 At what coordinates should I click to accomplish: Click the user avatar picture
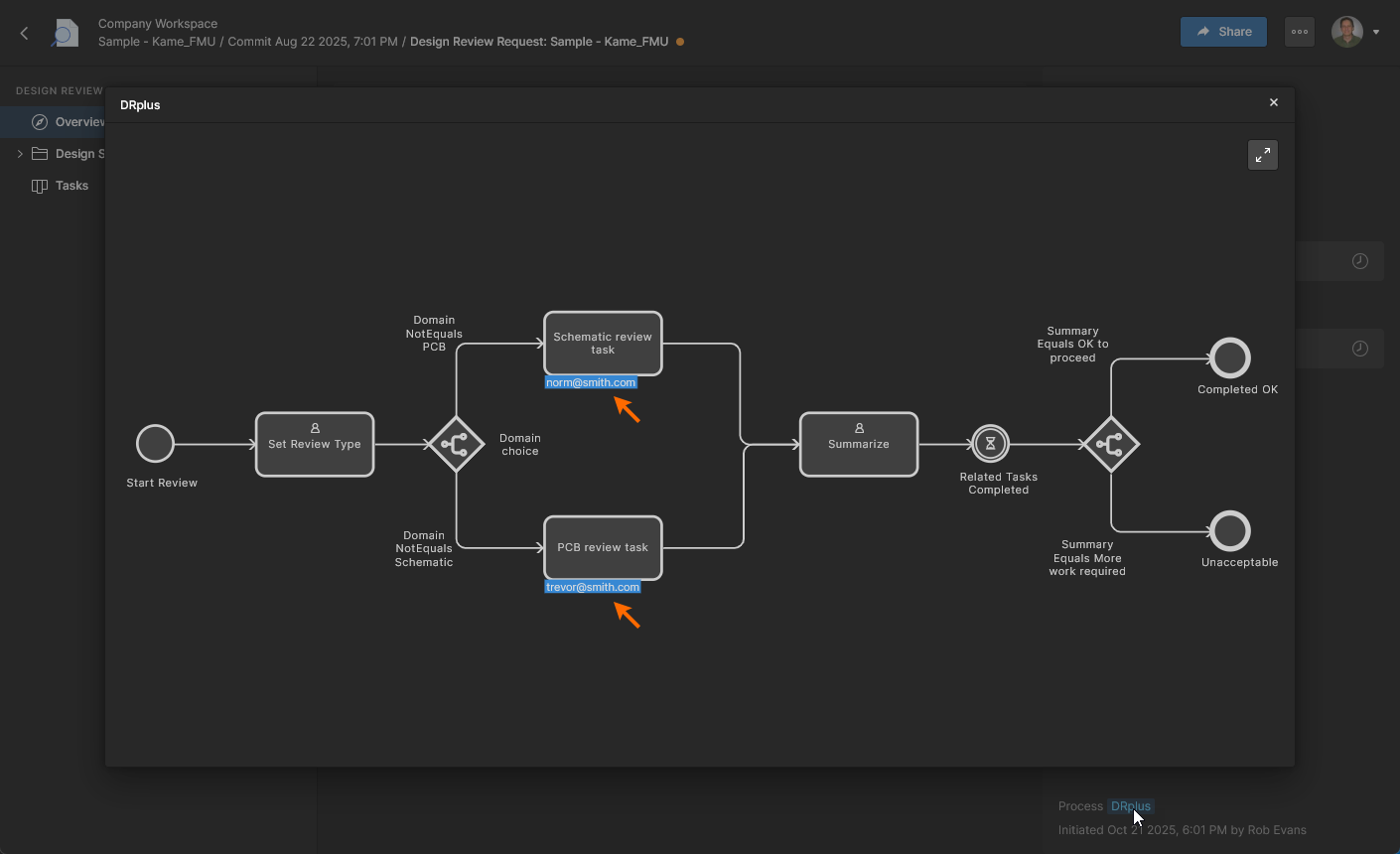tap(1347, 32)
